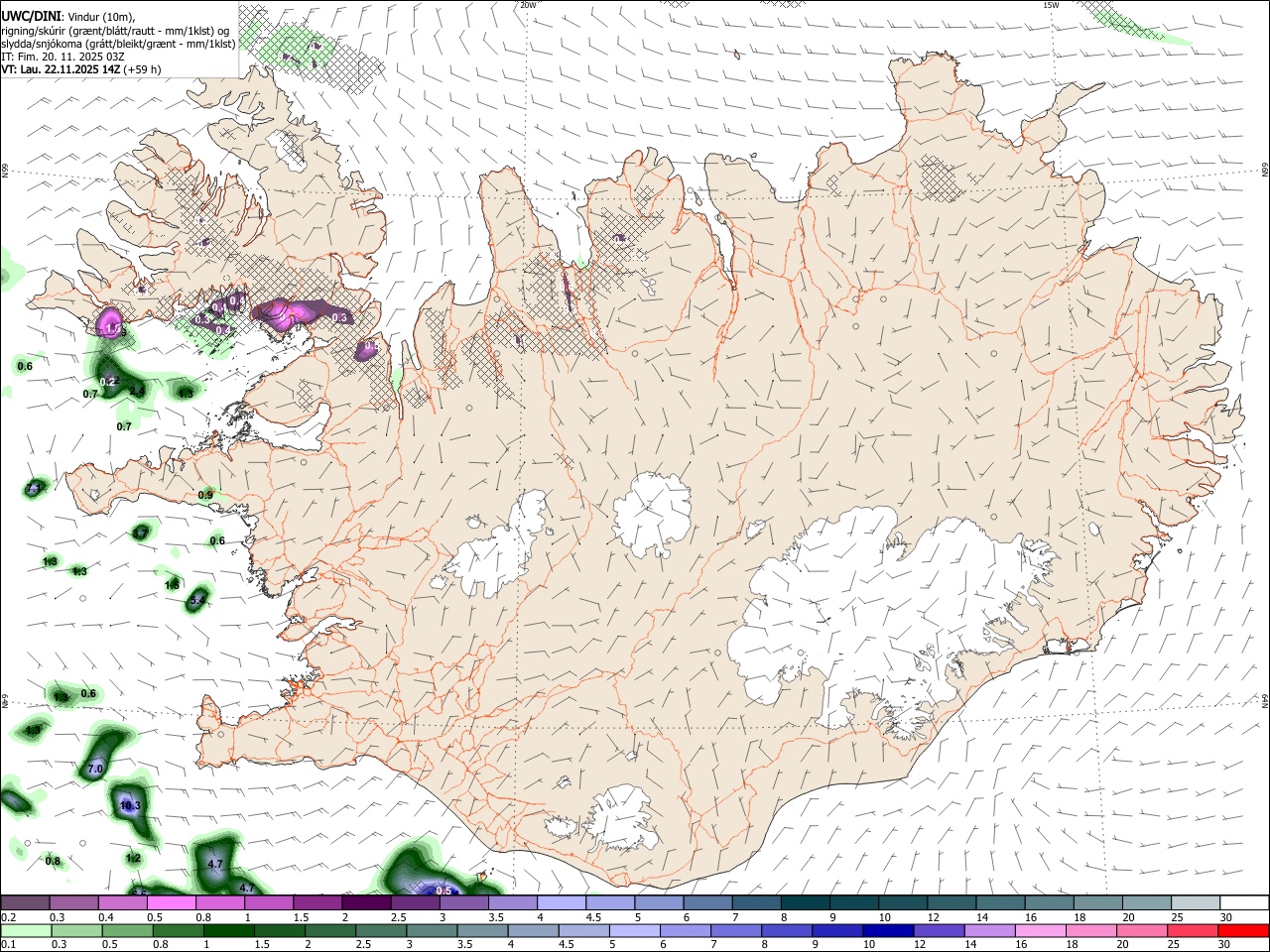The width and height of the screenshot is (1270, 952).
Task: Select the dark teal upper swatch between 8 and 9
Action: [x=806, y=903]
